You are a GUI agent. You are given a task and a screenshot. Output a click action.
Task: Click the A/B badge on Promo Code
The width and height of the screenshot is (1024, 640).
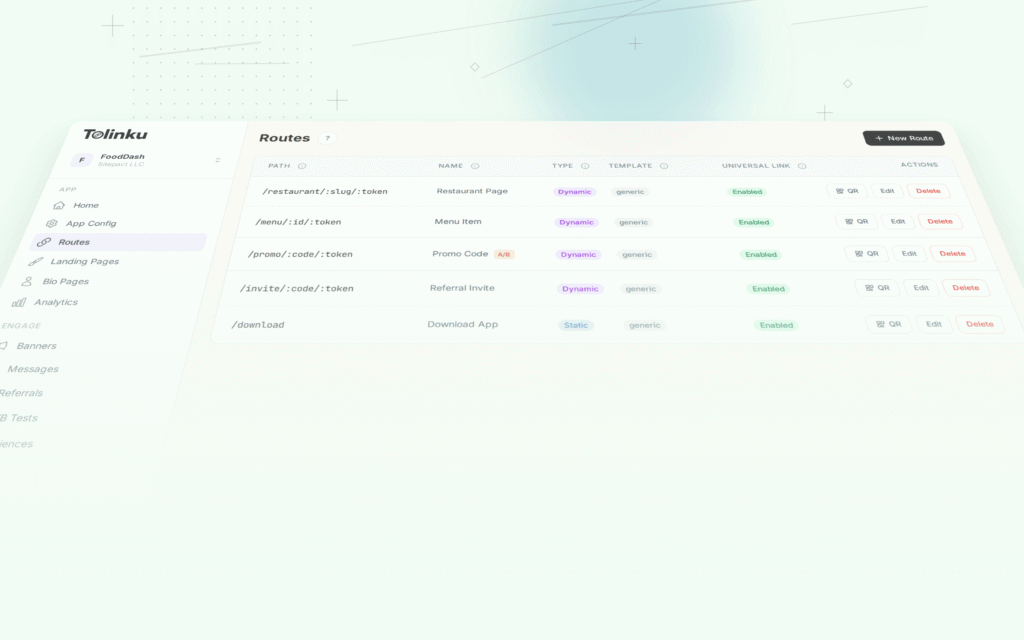pos(504,254)
